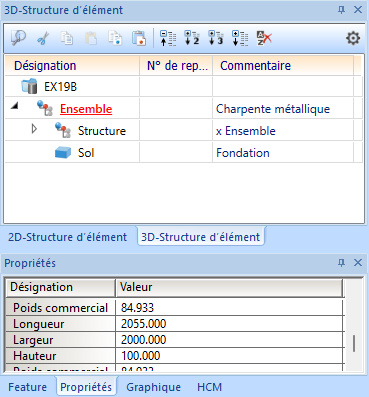The height and width of the screenshot is (397, 369).
Task: Expand structure to level 2 icon
Action: tap(192, 38)
